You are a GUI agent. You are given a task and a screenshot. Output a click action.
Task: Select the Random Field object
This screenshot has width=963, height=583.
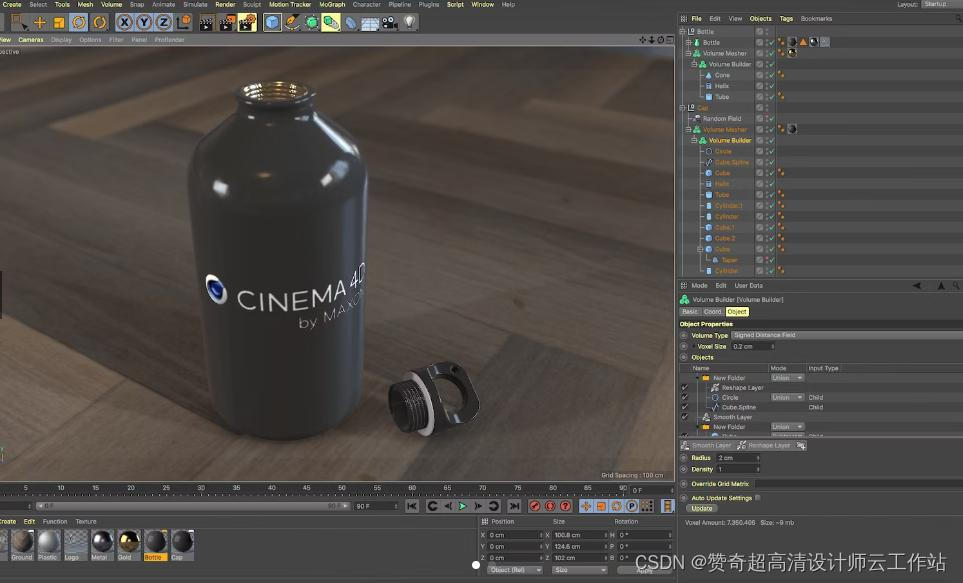tap(722, 119)
